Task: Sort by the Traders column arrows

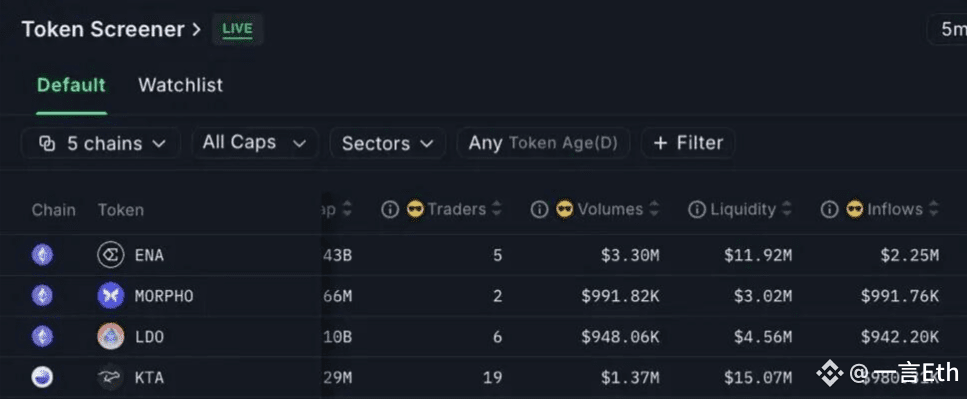Action: [x=496, y=210]
